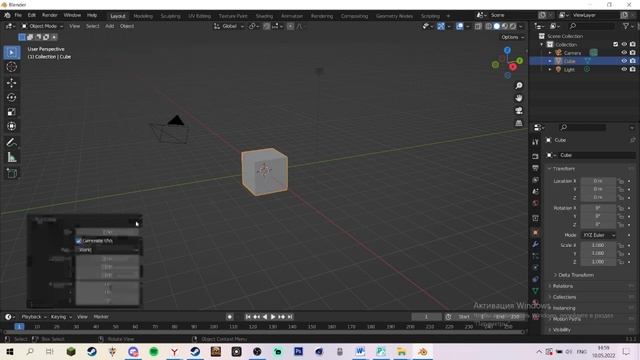Open viewport Options dropdown
This screenshot has width=640, height=360.
[x=513, y=37]
